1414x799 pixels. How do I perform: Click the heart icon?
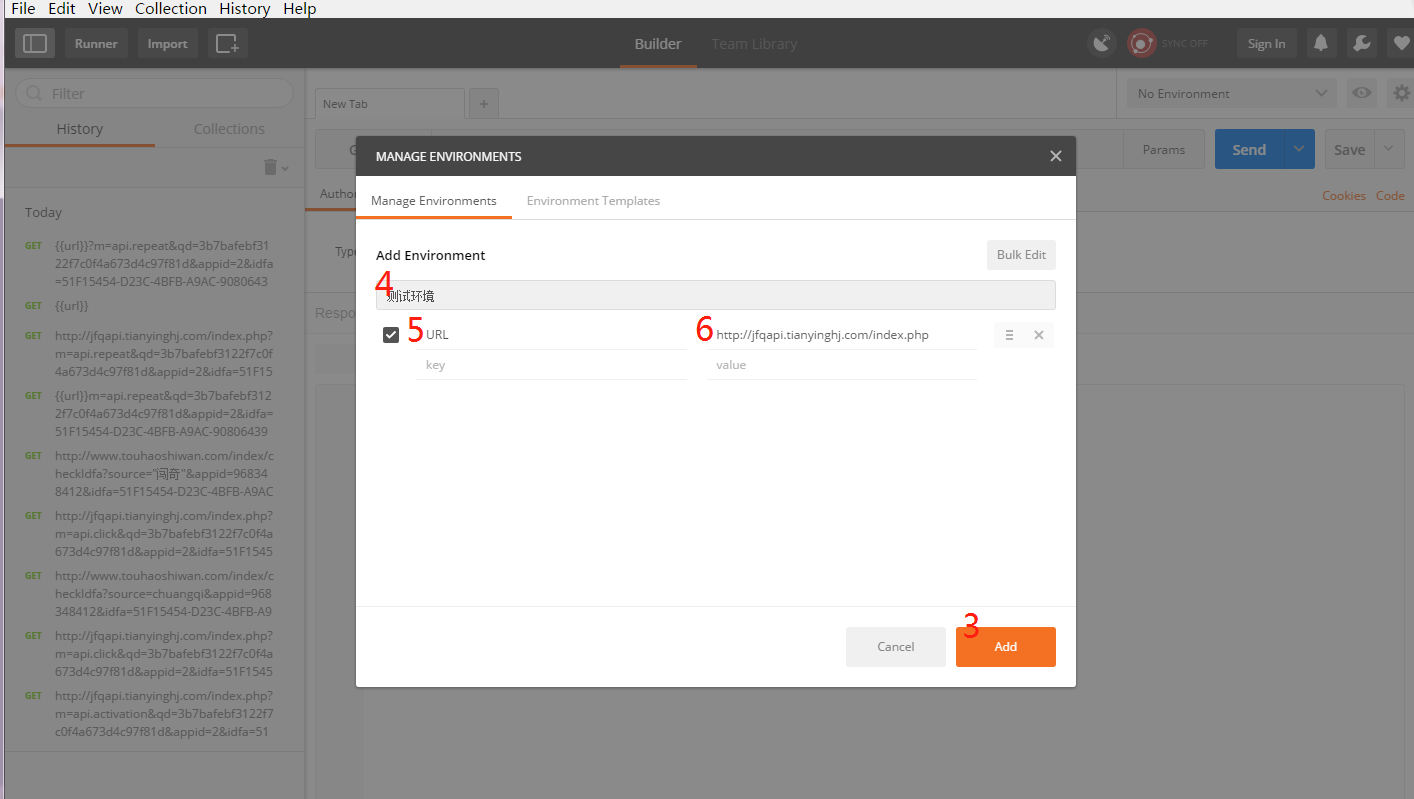(x=1400, y=43)
